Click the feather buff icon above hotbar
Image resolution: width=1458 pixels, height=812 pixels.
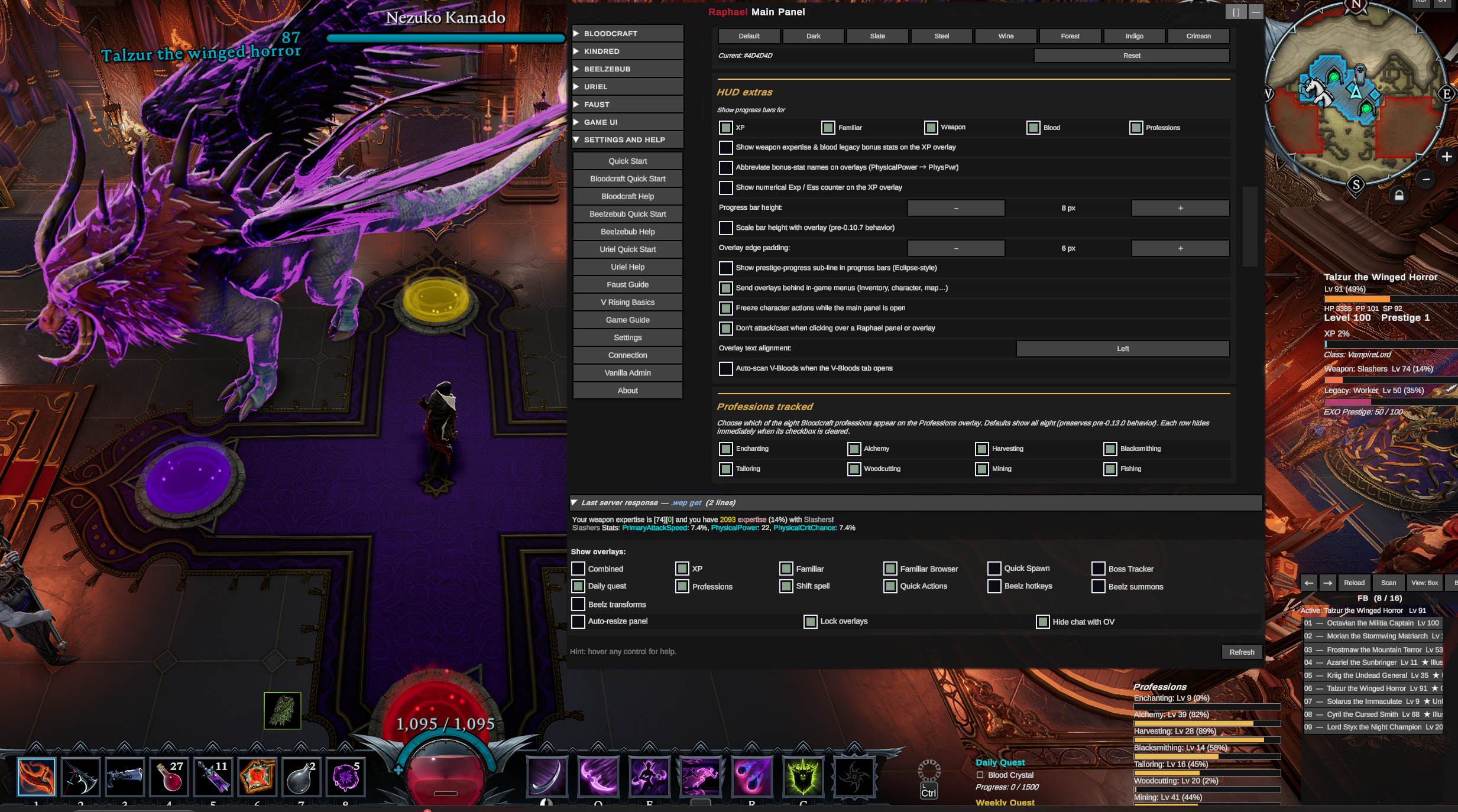pos(283,710)
